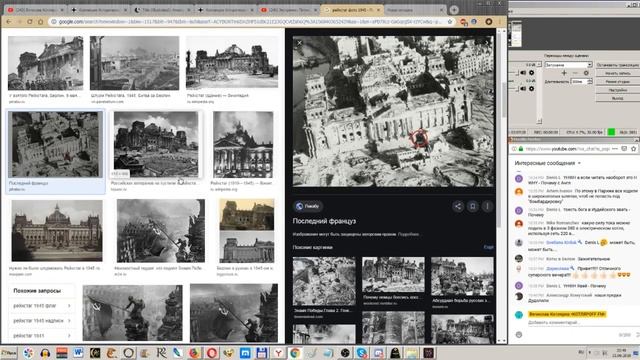Viewport: 640px width, 360px height.
Task: Open Chrome from the taskbar
Action: 295,353
